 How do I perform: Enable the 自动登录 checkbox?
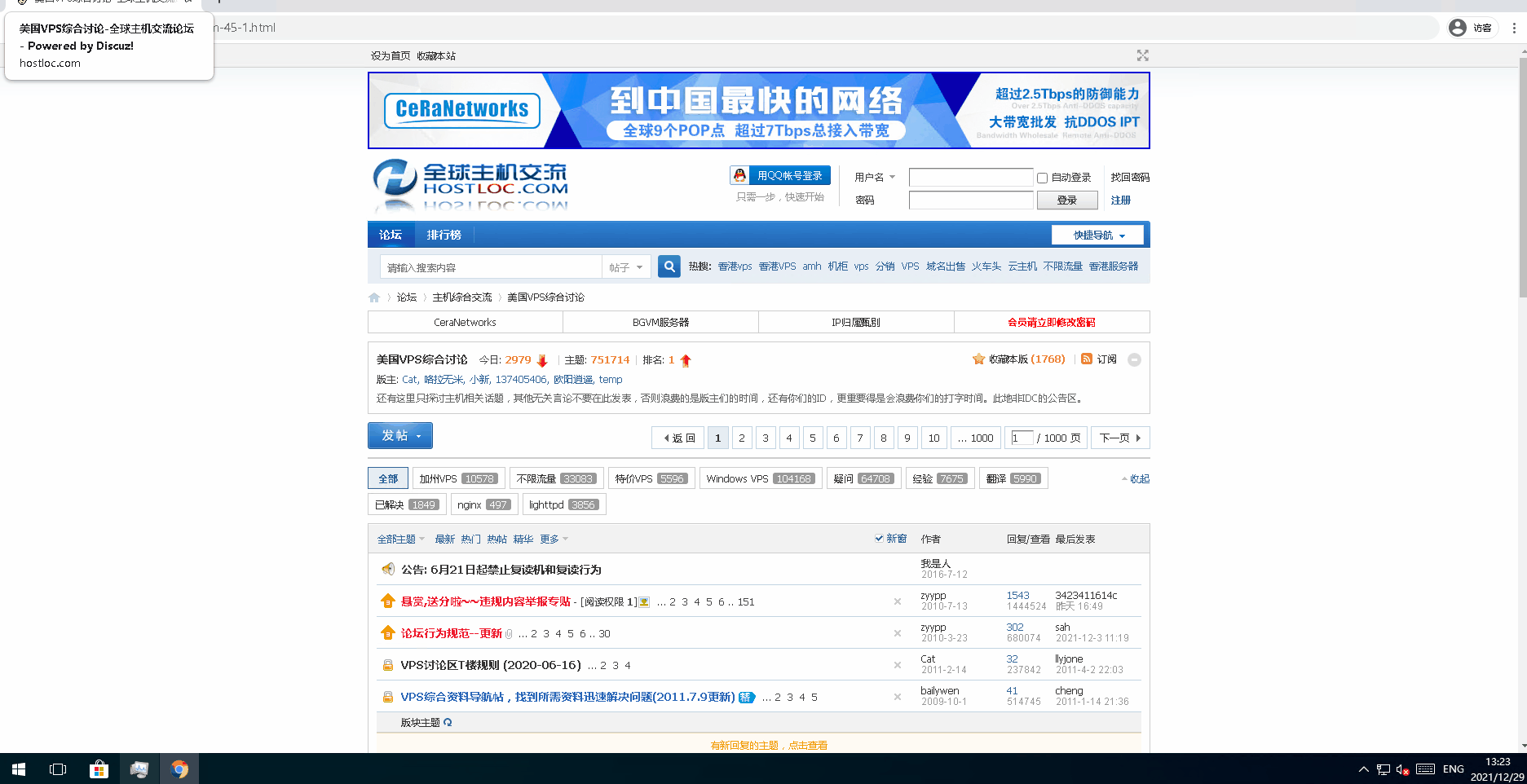(x=1042, y=178)
